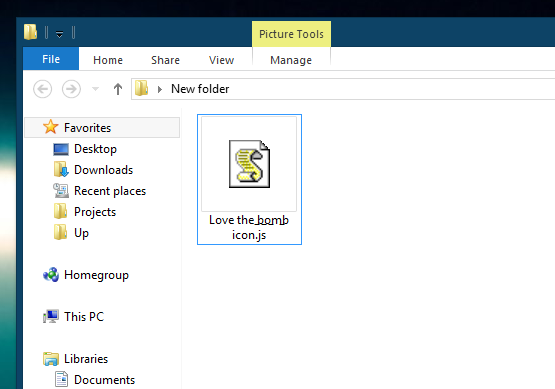Click the Picture Tools contextual tab header
The image size is (555, 389).
click(x=291, y=34)
